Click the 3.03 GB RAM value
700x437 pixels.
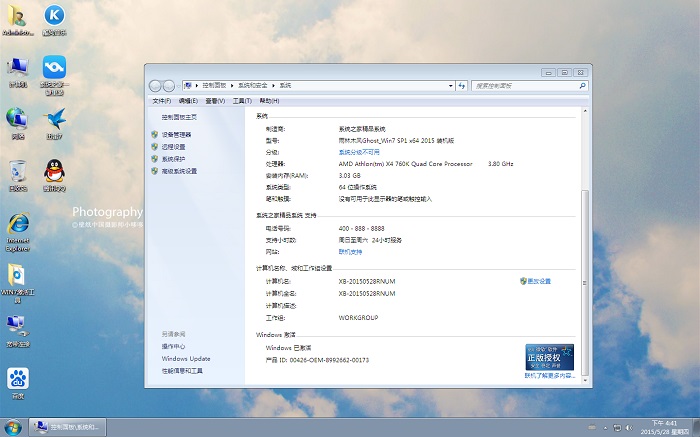click(x=349, y=175)
